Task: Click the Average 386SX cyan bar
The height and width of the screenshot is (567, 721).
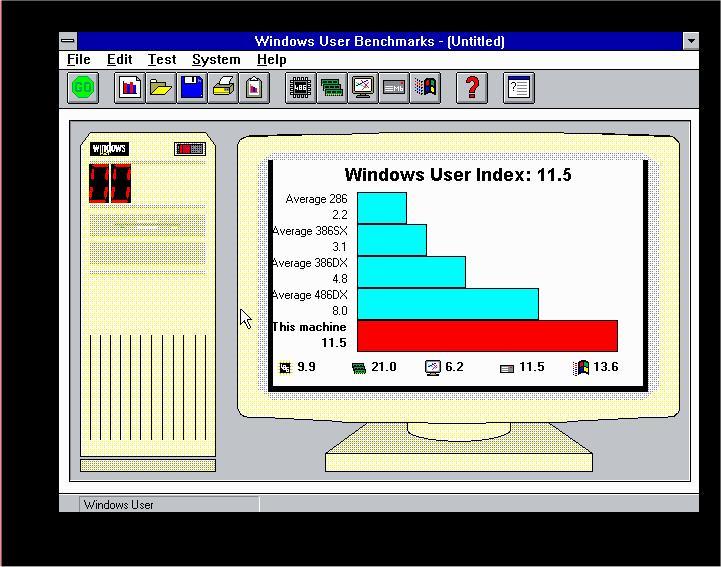Action: pyautogui.click(x=392, y=240)
